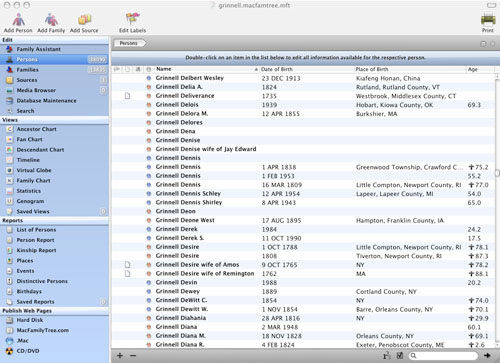Open the Kinship Report

[x=54, y=250]
